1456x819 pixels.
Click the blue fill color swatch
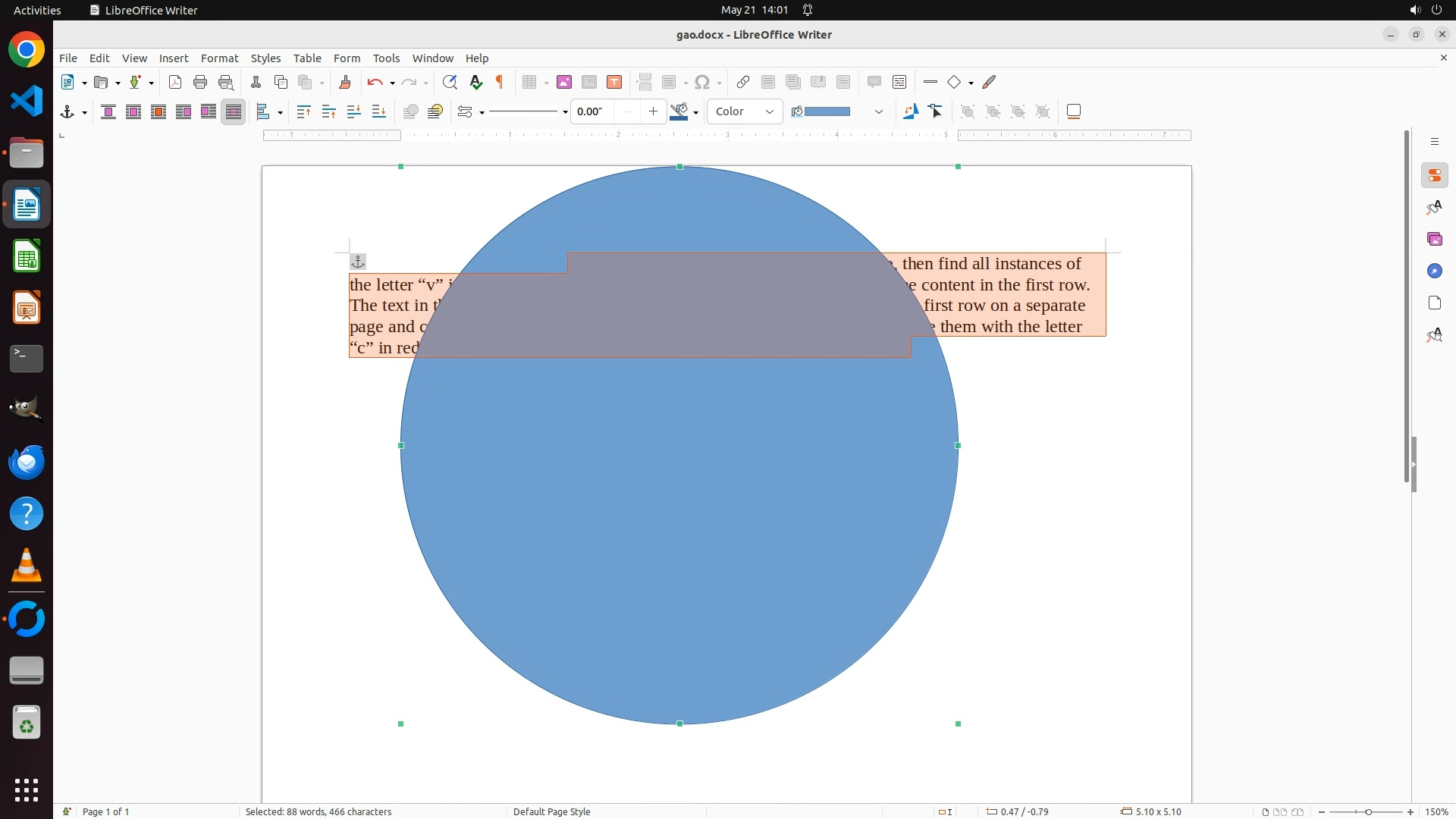point(827,111)
